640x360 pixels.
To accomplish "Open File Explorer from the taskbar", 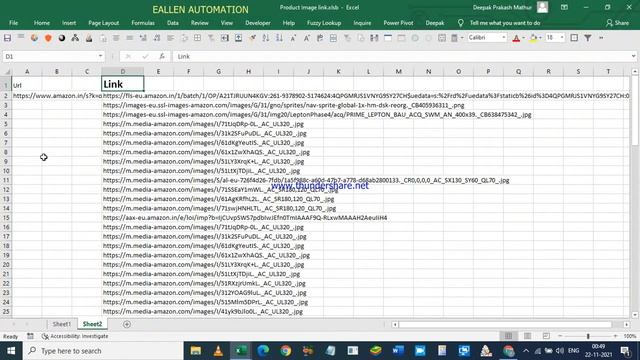I will coord(196,351).
